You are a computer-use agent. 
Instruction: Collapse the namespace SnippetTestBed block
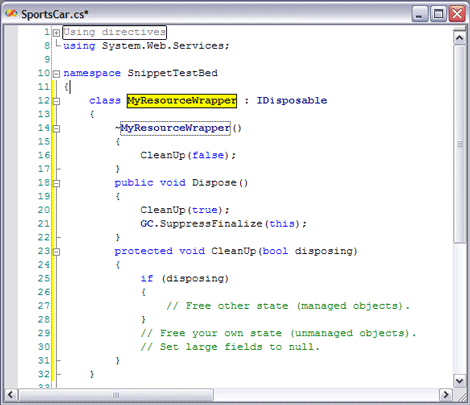coord(56,74)
